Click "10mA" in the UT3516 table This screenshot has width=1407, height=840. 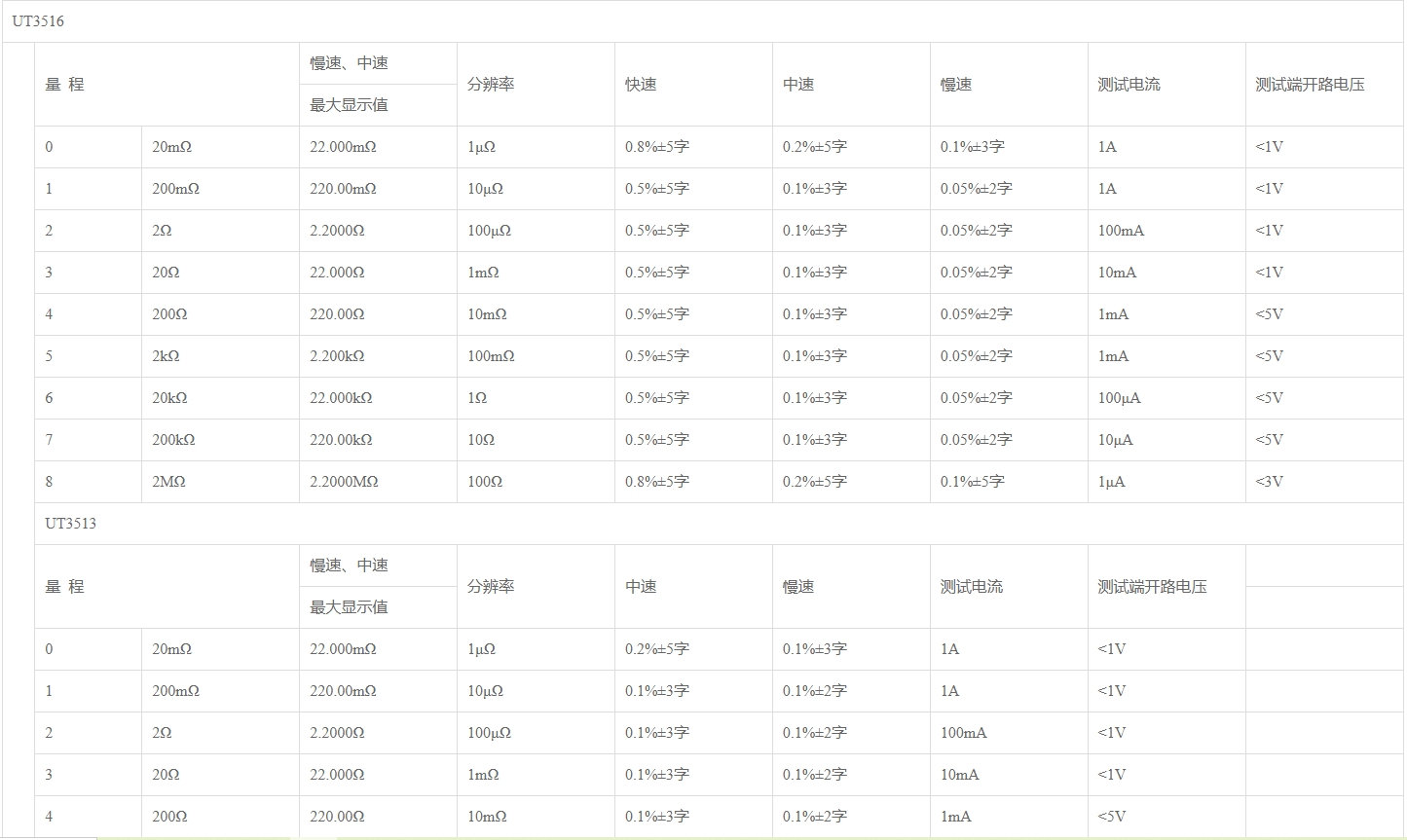[1117, 273]
